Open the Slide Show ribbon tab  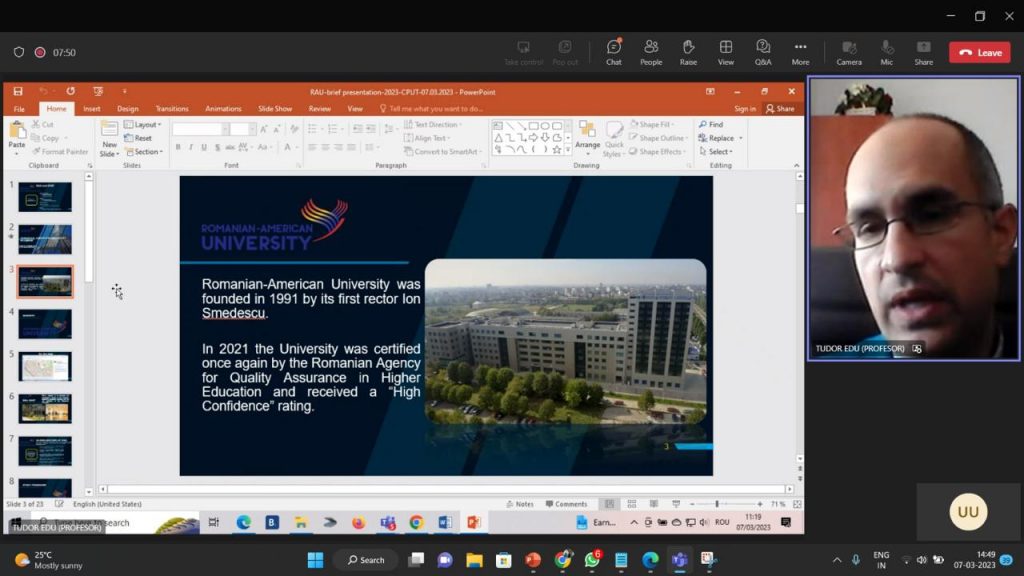[x=275, y=109]
